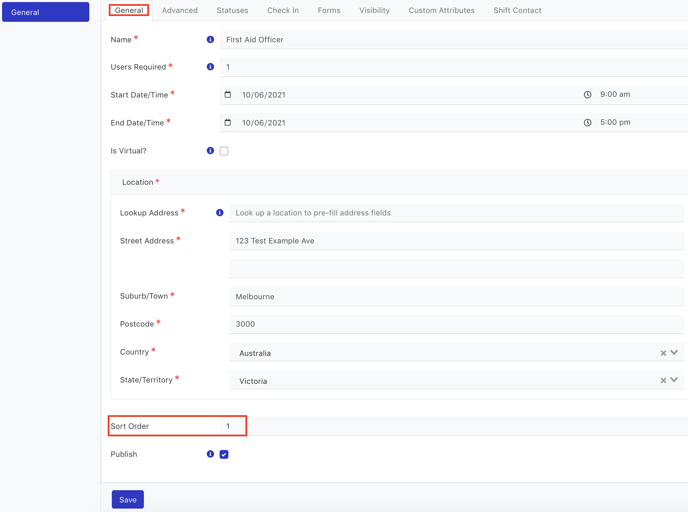This screenshot has width=688, height=512.
Task: Click the Street Address first line field
Action: pyautogui.click(x=456, y=240)
